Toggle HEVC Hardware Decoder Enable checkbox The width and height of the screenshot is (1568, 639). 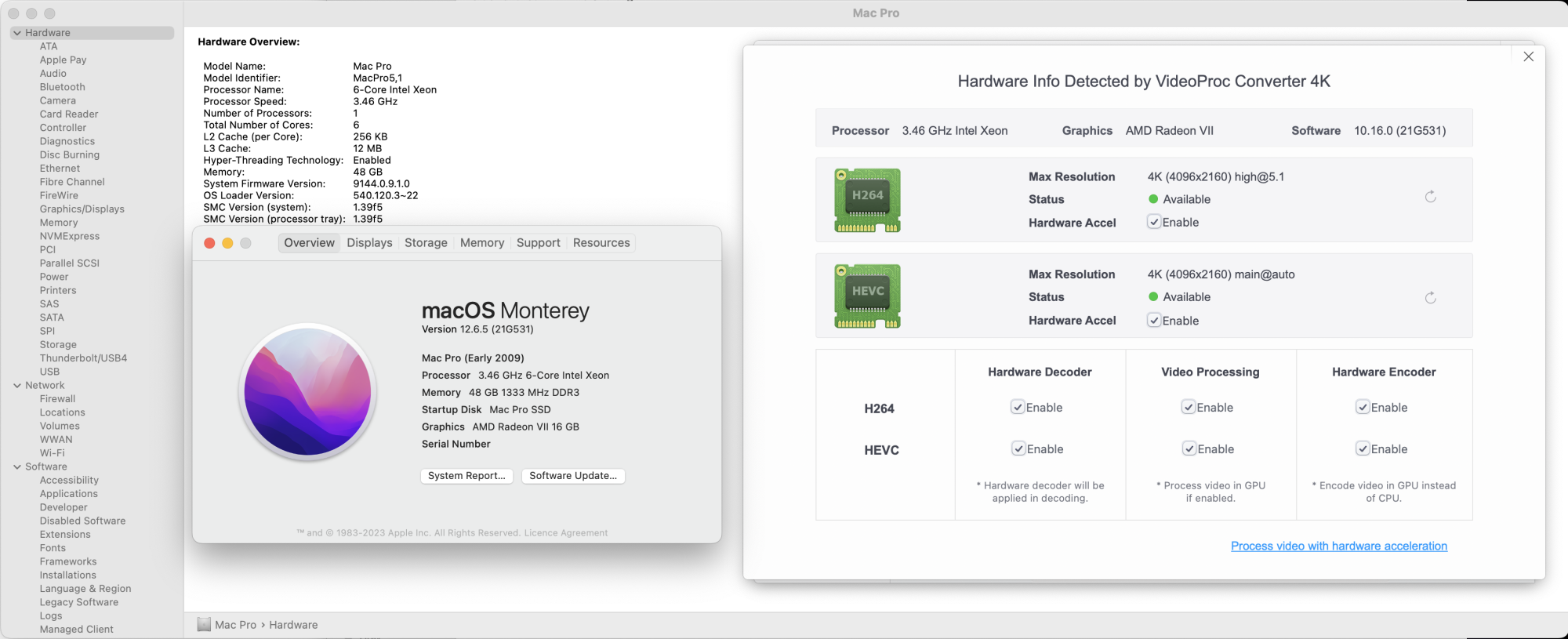(1018, 448)
